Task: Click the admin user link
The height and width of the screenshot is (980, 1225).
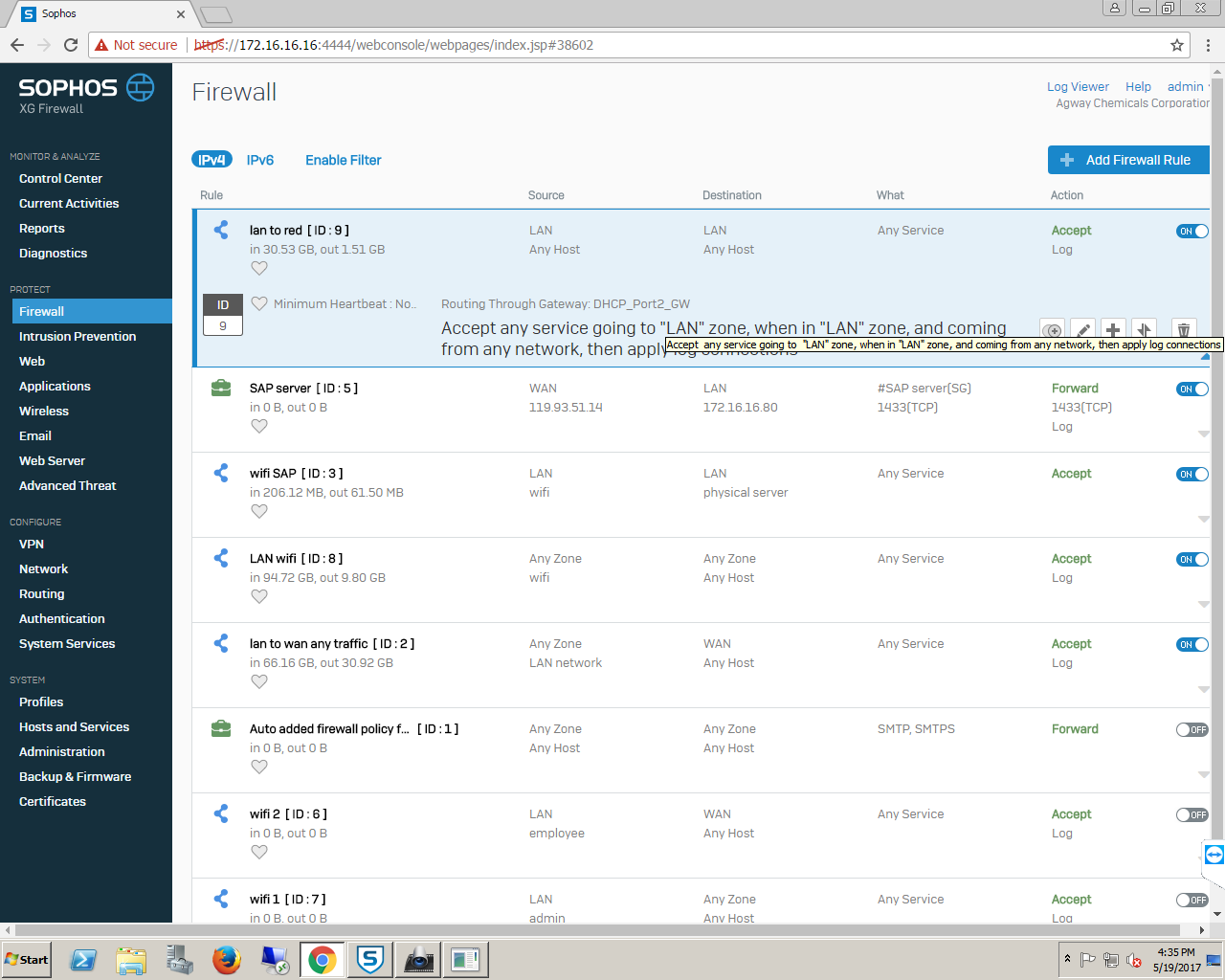Action: click(x=1185, y=86)
